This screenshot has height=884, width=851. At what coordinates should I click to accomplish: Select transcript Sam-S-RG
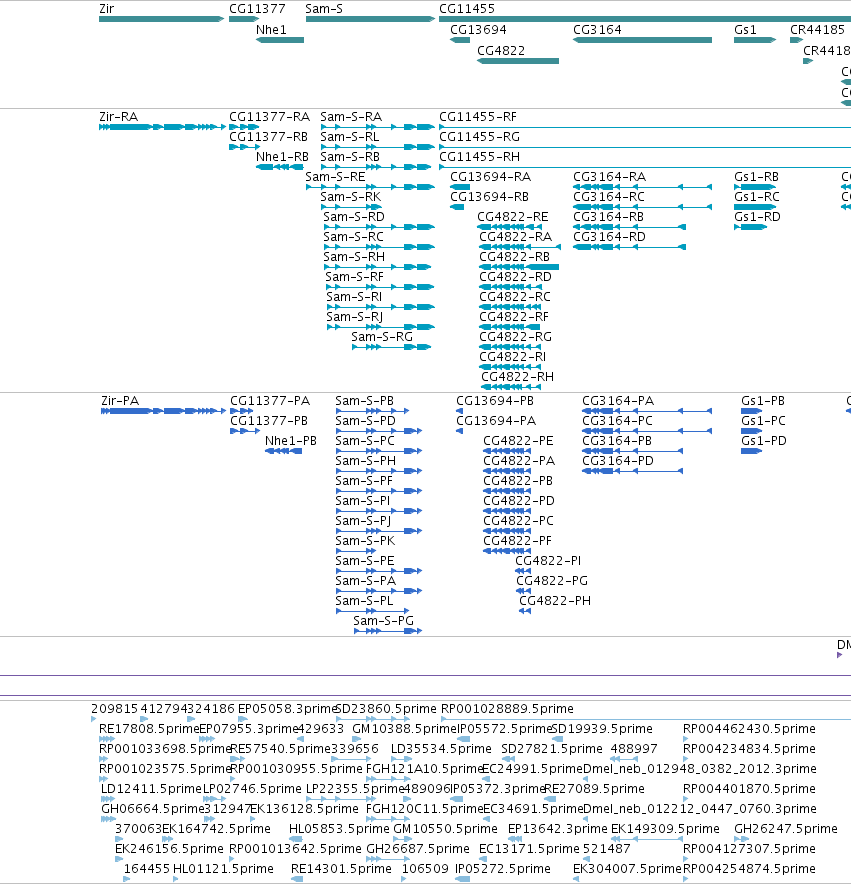click(x=391, y=347)
